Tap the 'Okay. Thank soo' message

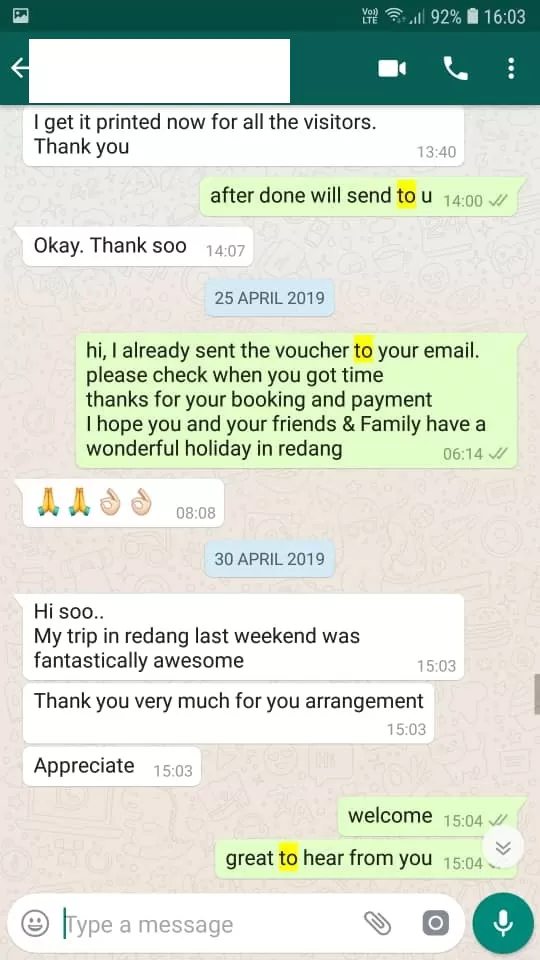click(138, 247)
